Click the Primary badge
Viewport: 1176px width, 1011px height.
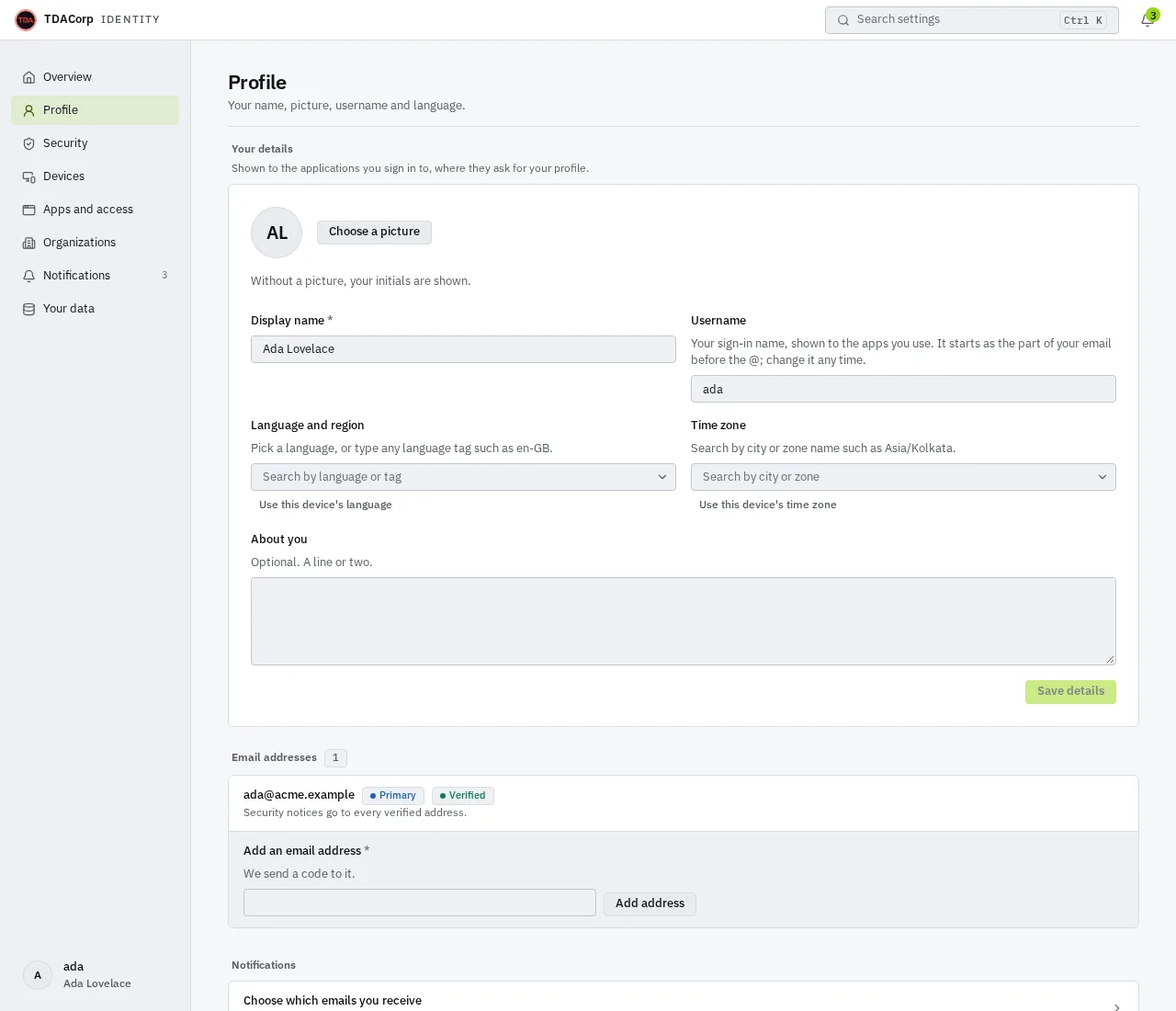393,796
